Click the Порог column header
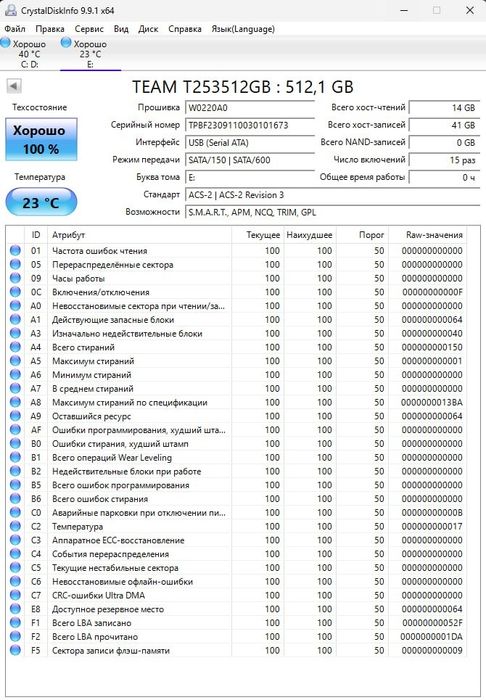Screen dimensions: 486x700 (362, 235)
